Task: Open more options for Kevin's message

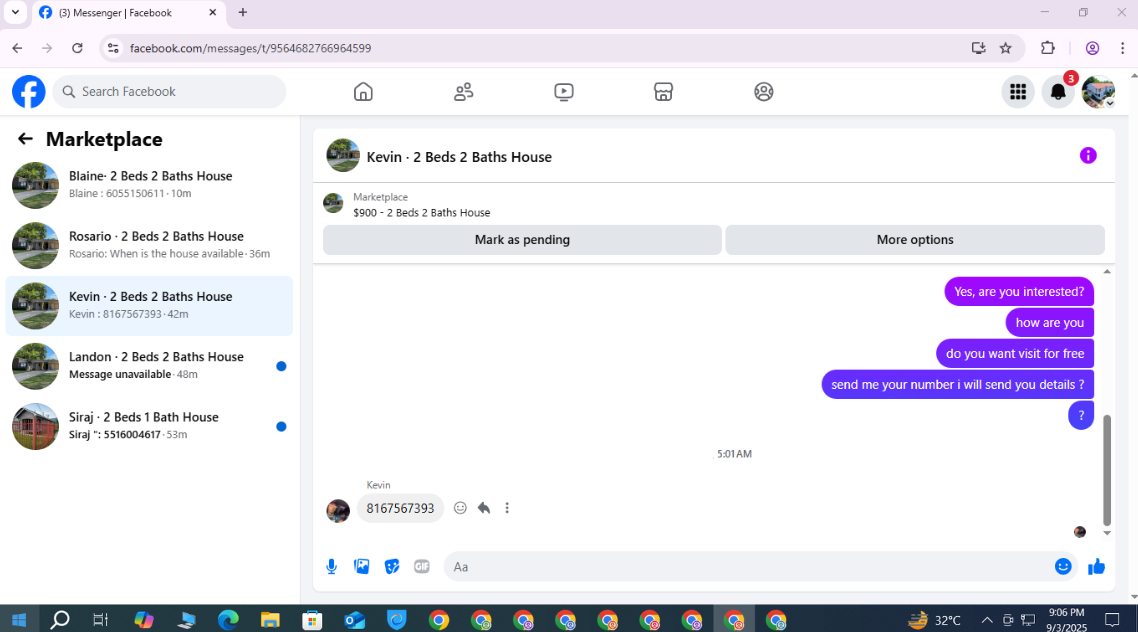Action: pos(507,508)
